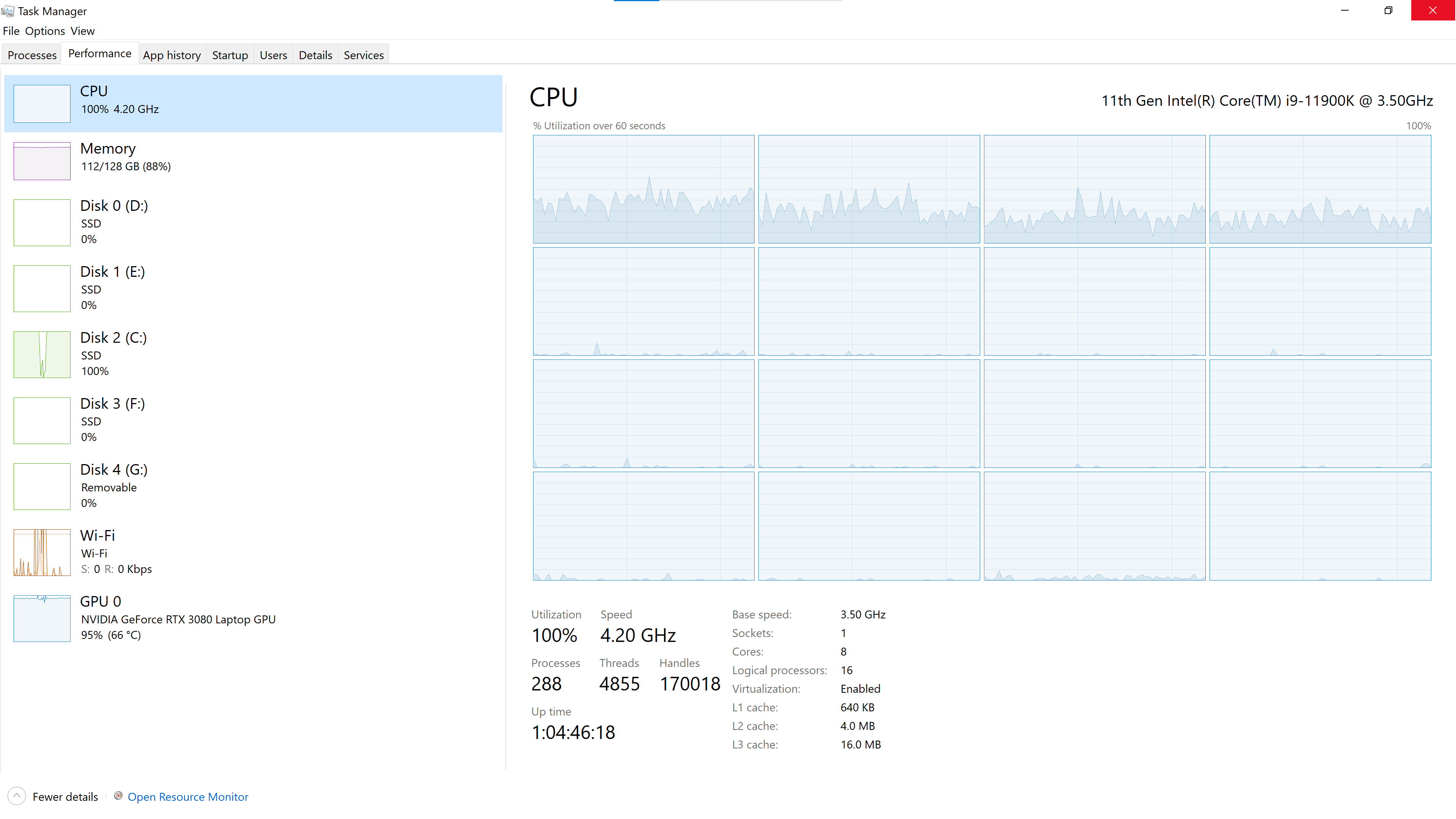Select the Disk 1 (E:) thumbnail
Screen dimensions: 1456x819
click(42, 289)
